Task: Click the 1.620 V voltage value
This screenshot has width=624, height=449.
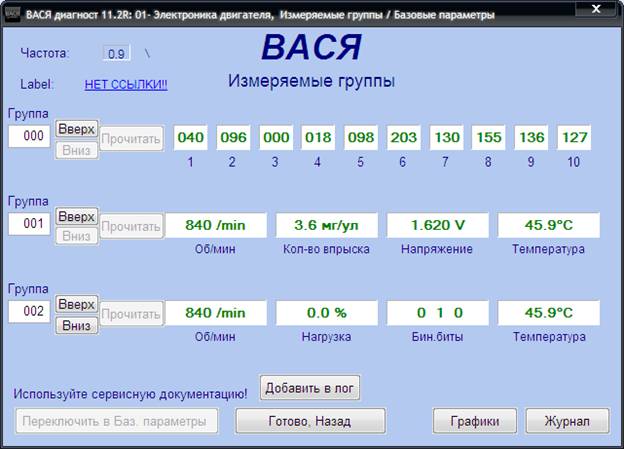Action: point(438,225)
